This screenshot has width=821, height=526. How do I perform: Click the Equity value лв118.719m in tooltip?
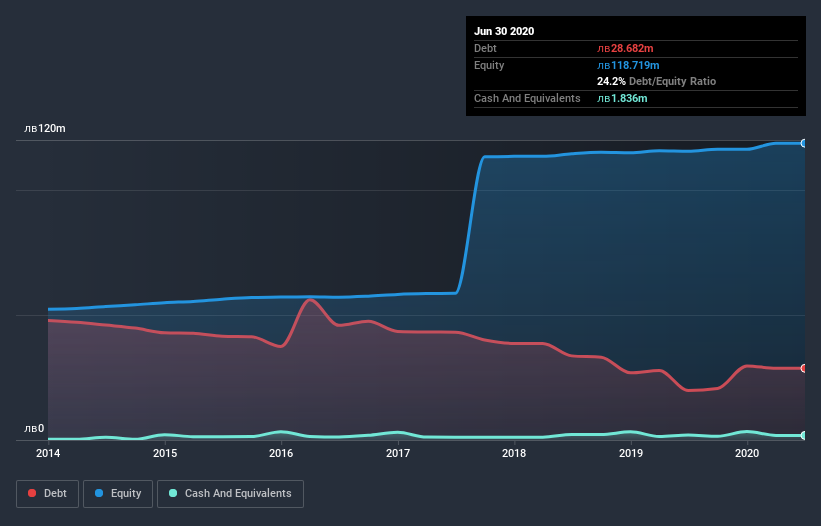tap(628, 65)
